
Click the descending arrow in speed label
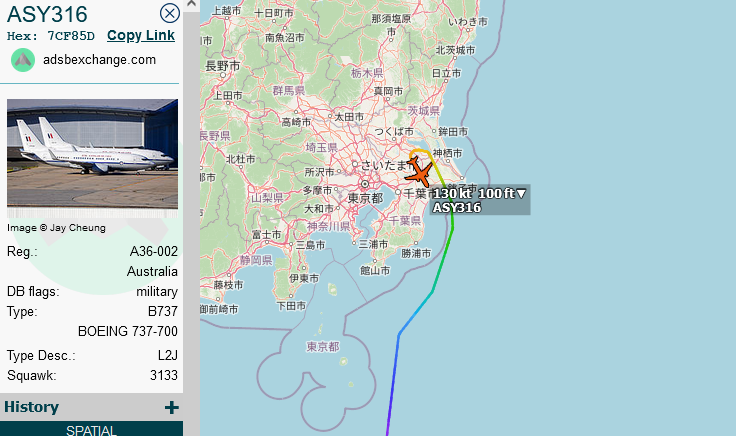[x=521, y=194]
